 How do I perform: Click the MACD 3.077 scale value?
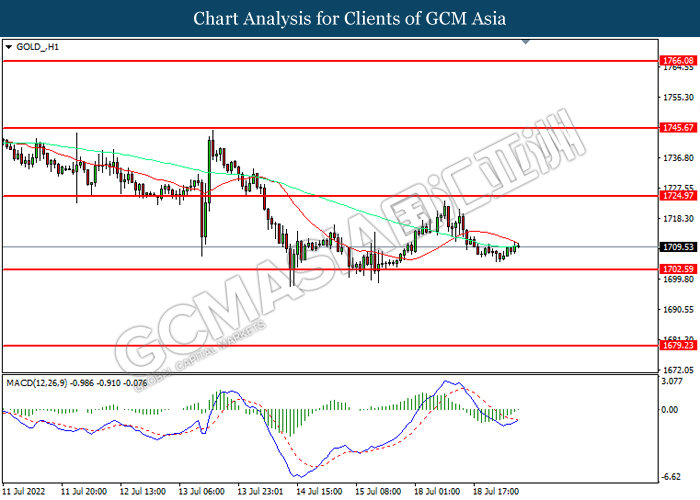(672, 381)
